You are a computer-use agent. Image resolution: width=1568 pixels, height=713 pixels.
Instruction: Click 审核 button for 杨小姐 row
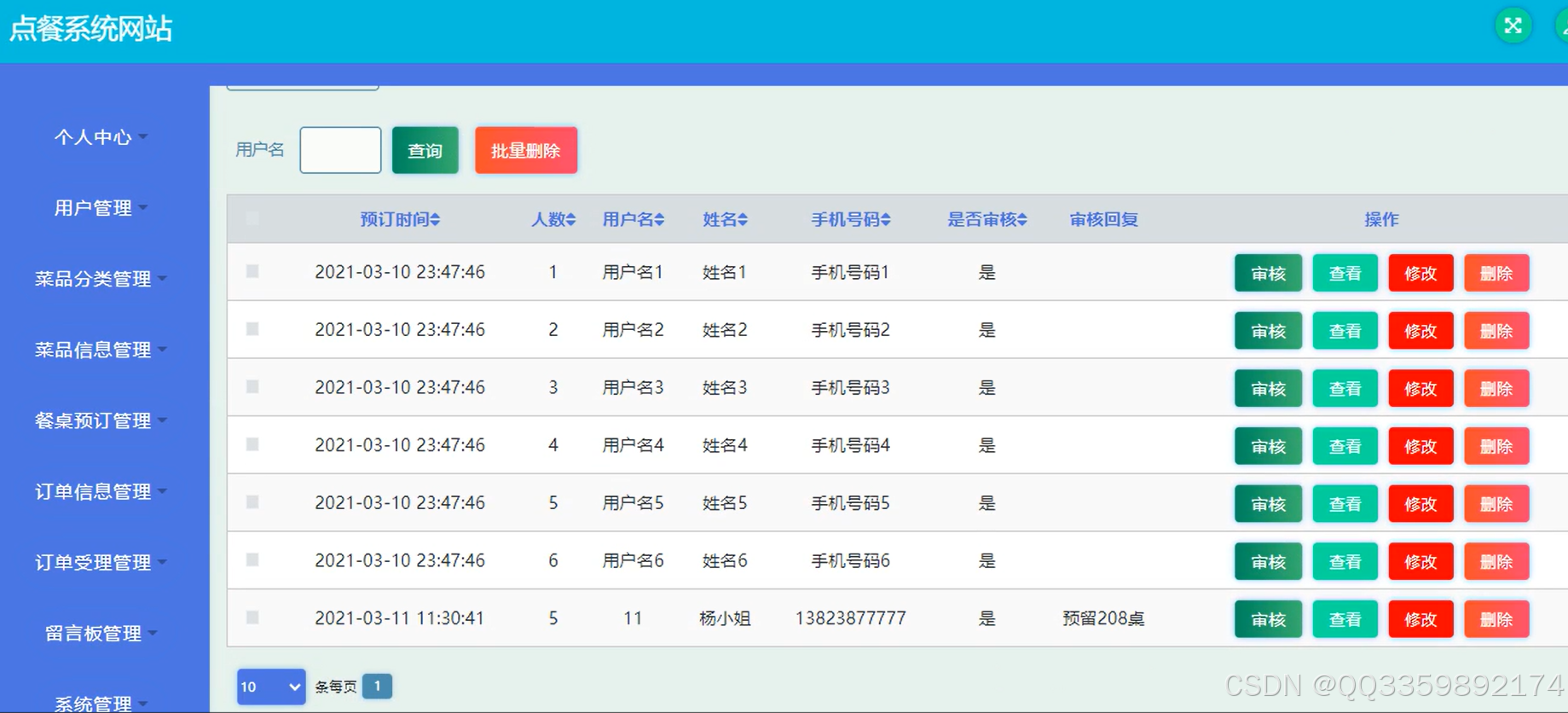pos(1268,619)
